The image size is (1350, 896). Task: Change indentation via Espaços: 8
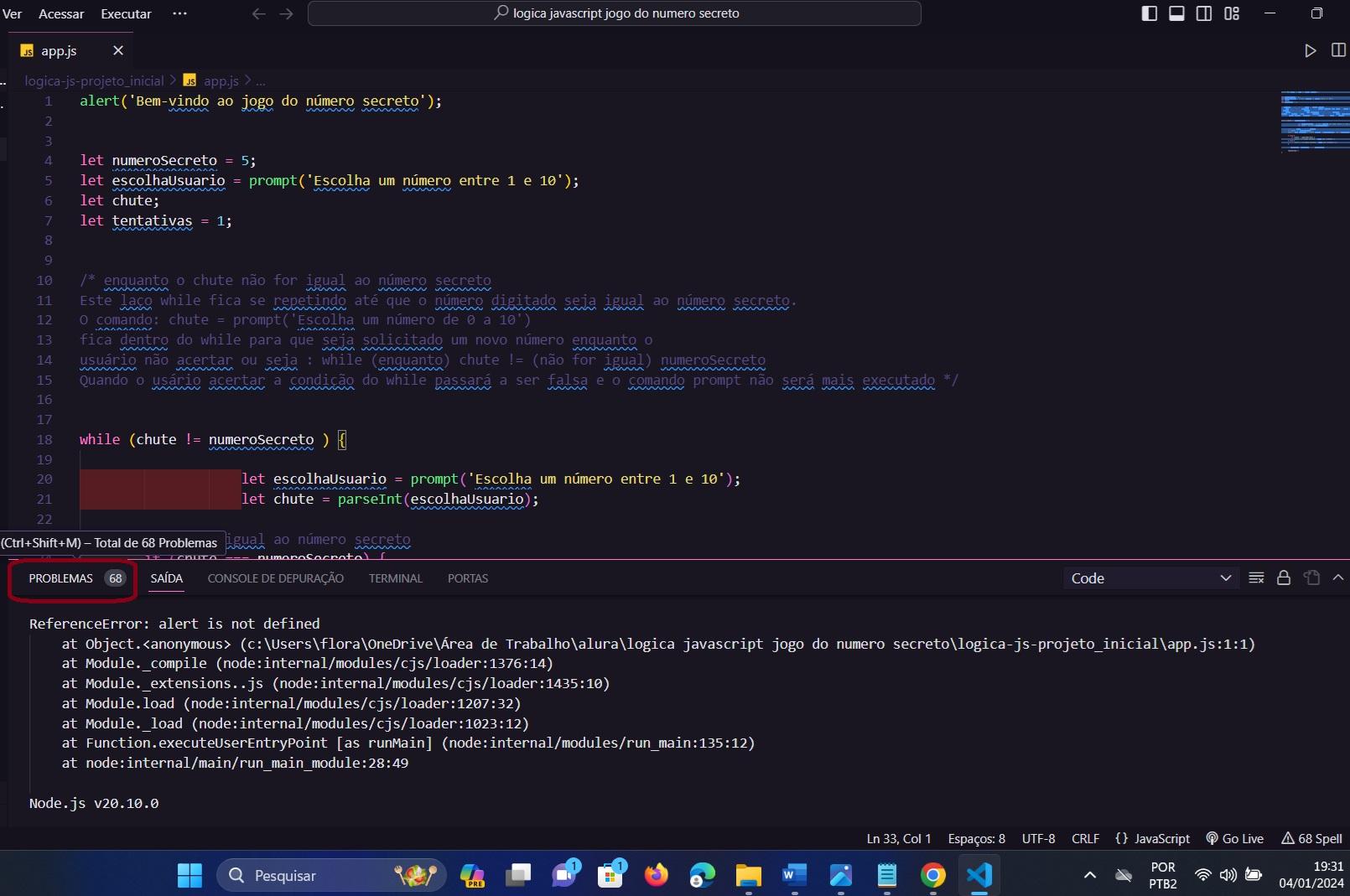tap(977, 839)
